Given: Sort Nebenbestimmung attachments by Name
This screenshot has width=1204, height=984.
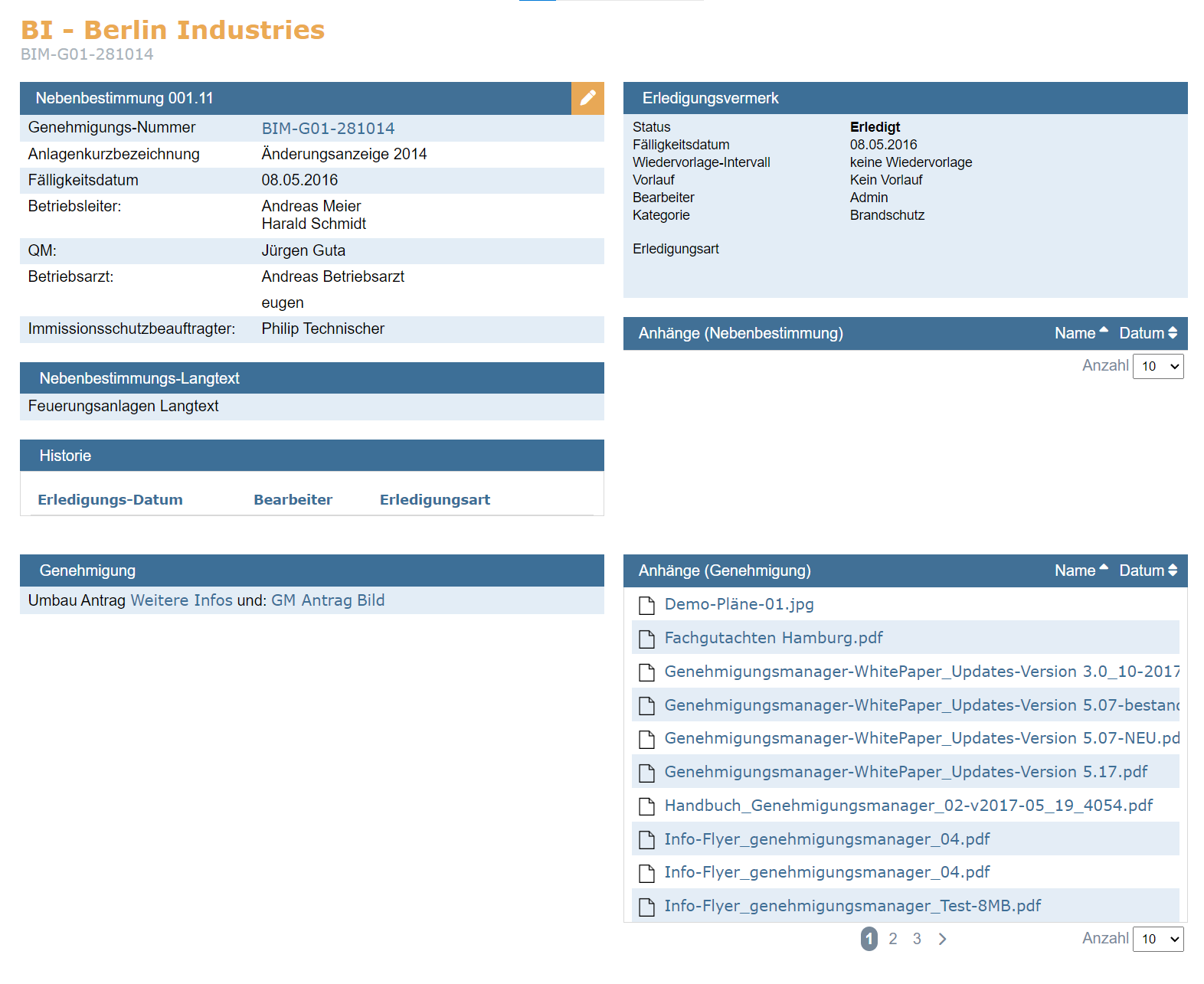Looking at the screenshot, I should coord(1081,333).
